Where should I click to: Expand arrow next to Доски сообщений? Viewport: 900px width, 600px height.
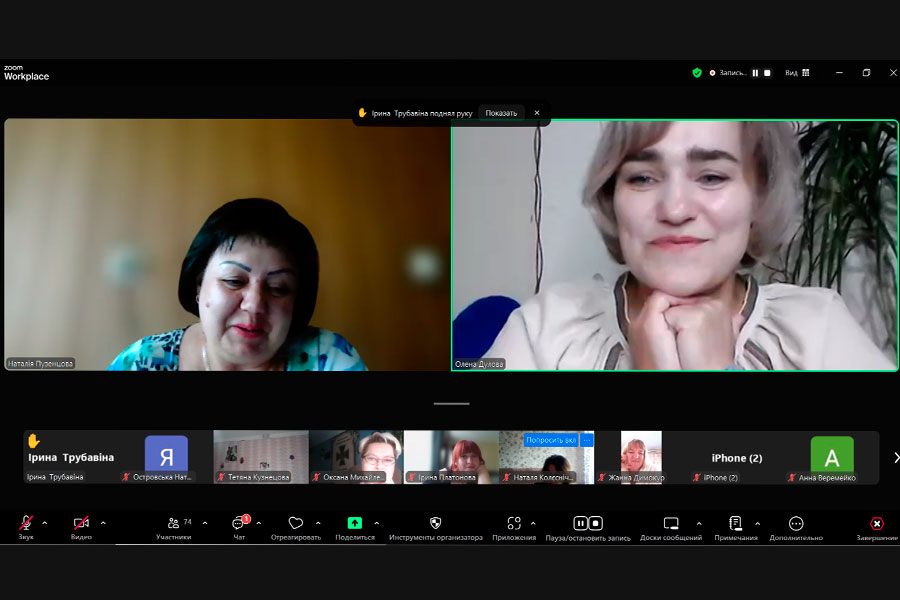pos(699,523)
